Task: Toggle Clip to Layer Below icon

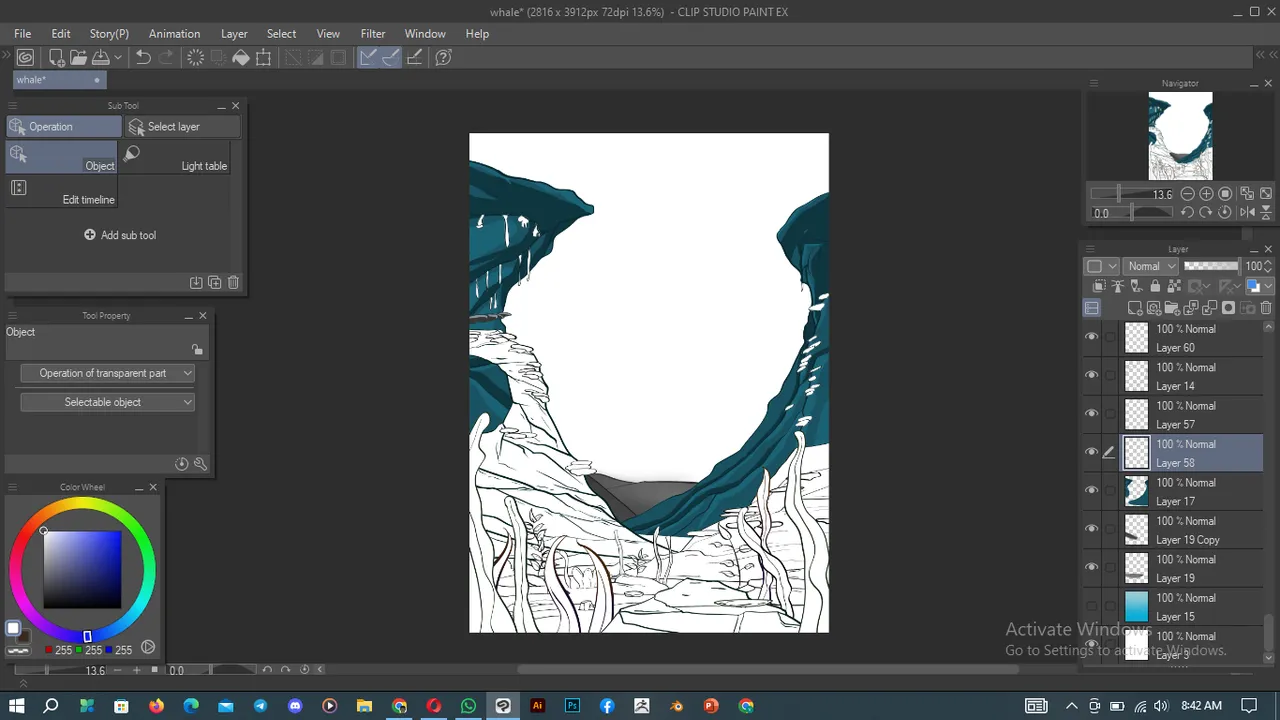Action: [1099, 286]
